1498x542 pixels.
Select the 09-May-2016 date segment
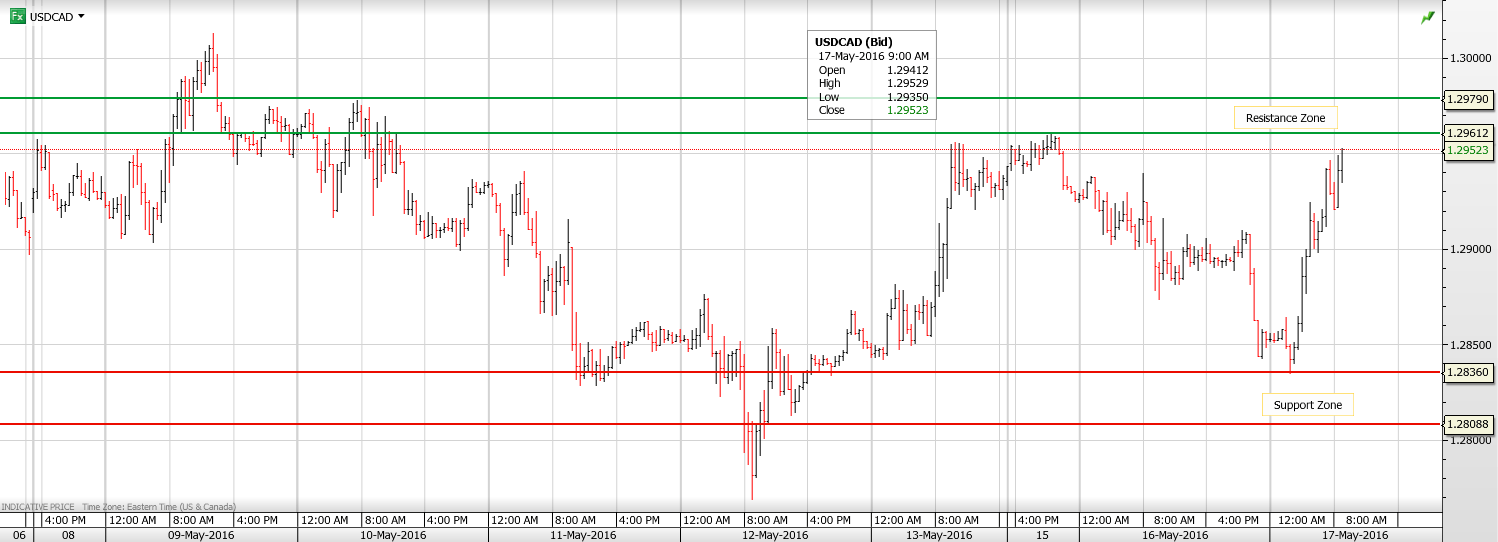tap(201, 535)
